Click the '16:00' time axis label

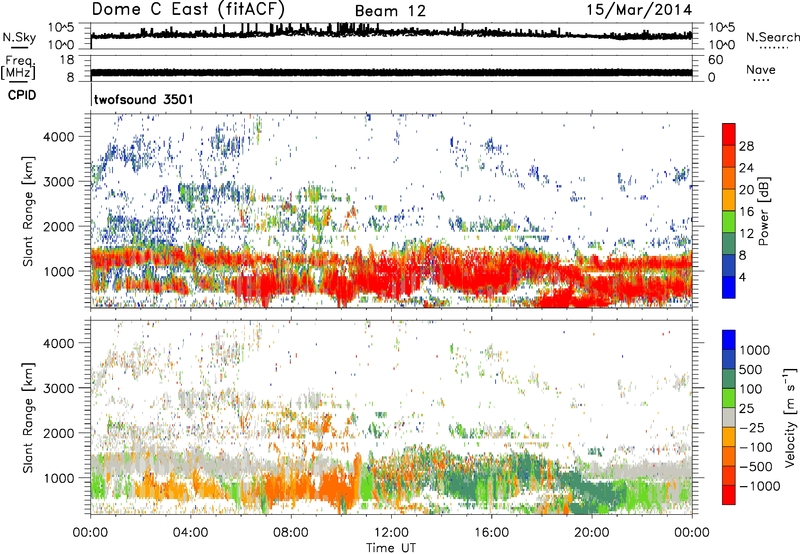[491, 533]
